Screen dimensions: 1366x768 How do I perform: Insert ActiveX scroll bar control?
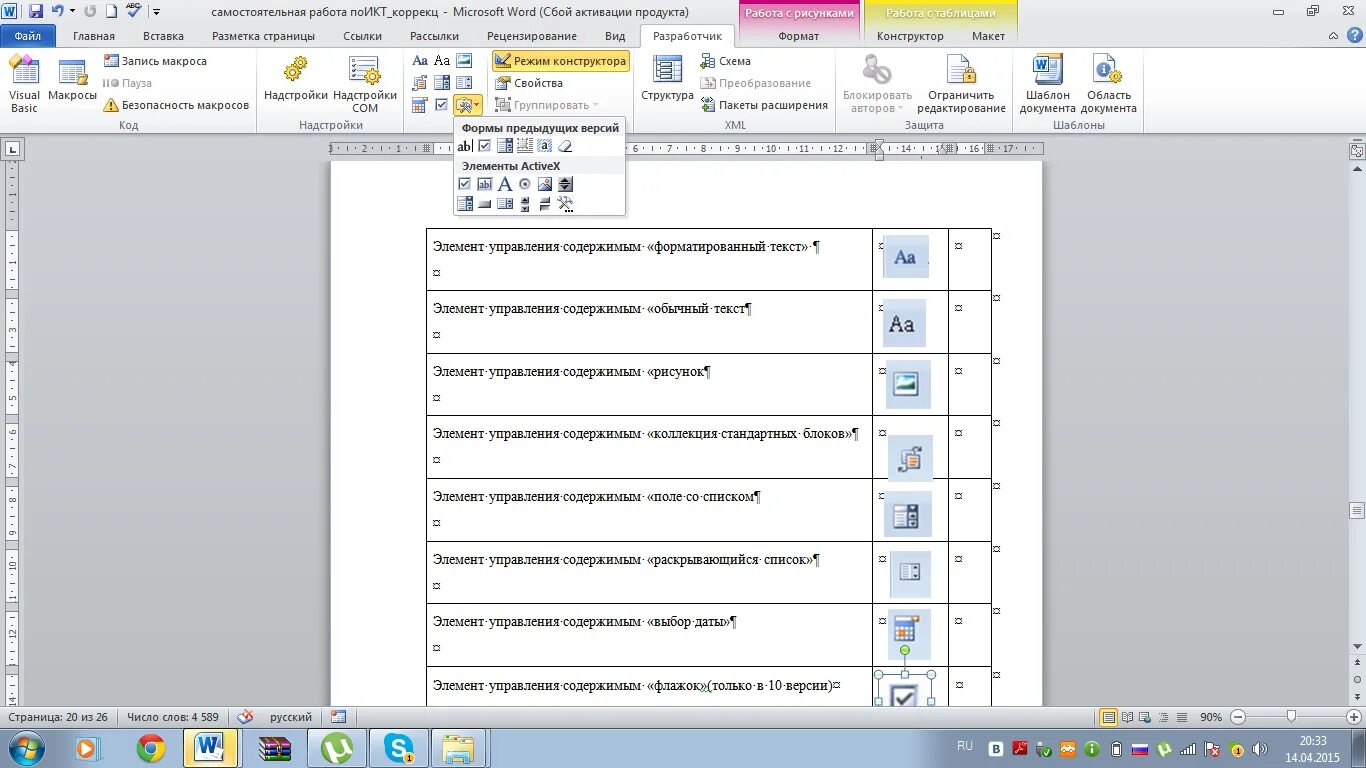[525, 204]
